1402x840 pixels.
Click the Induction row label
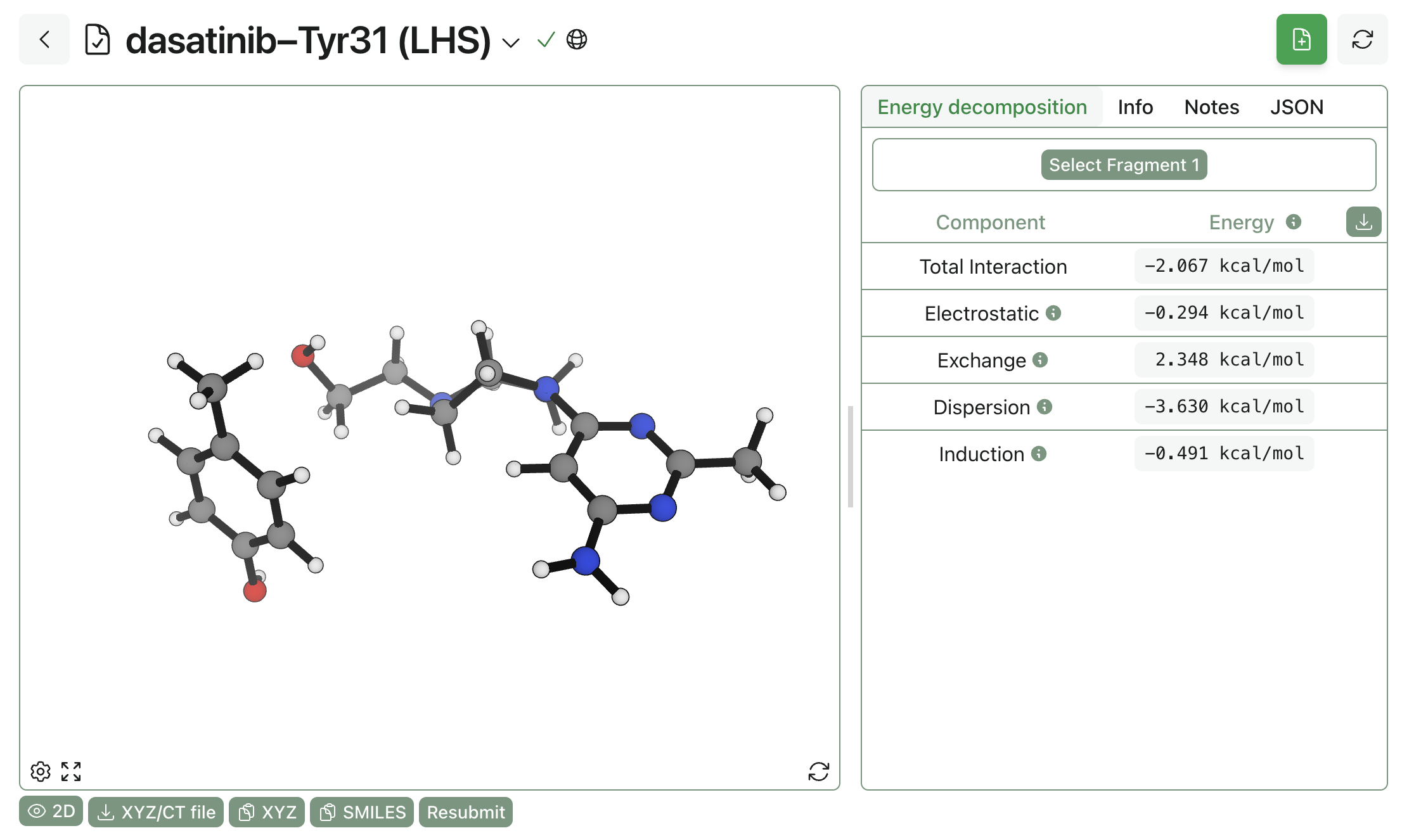click(981, 454)
